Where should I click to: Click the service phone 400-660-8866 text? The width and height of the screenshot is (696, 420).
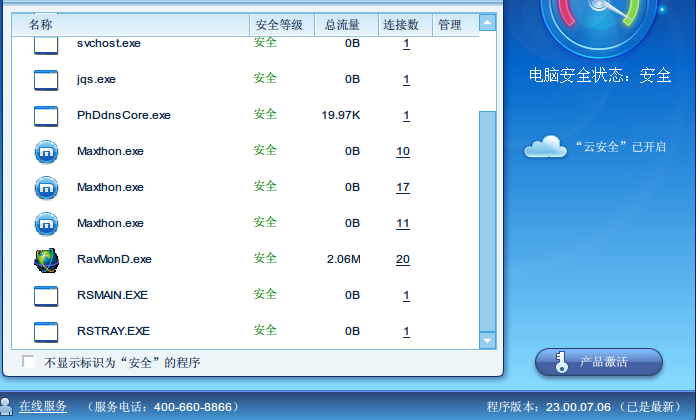(x=193, y=407)
